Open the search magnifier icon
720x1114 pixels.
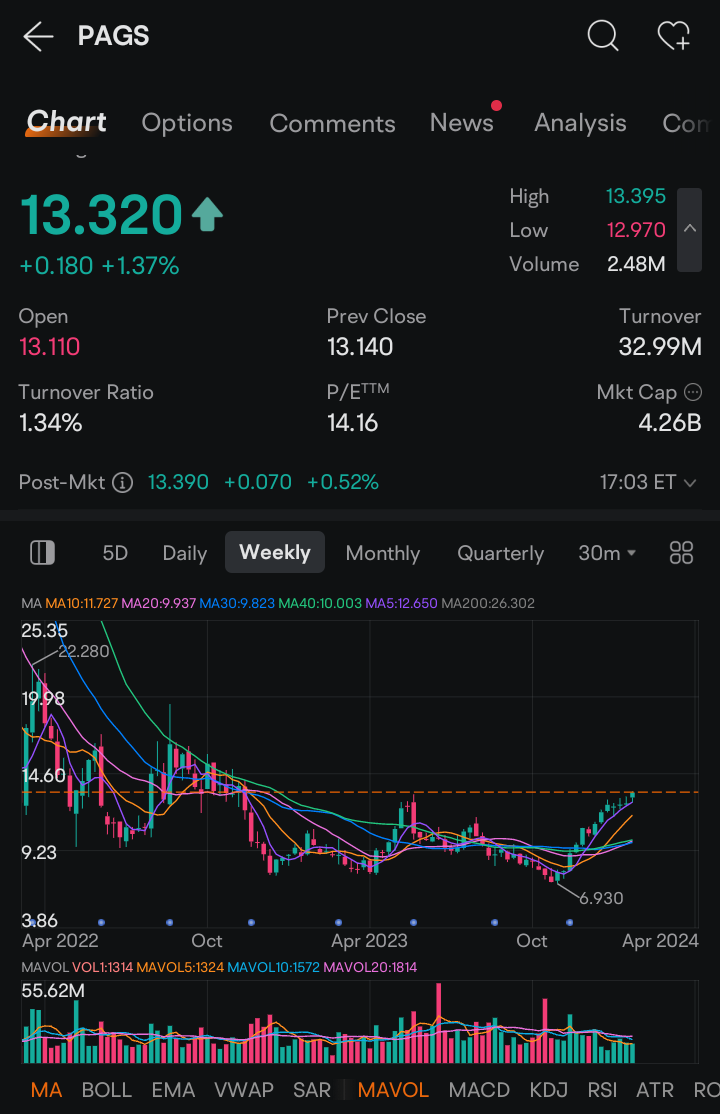(x=603, y=35)
